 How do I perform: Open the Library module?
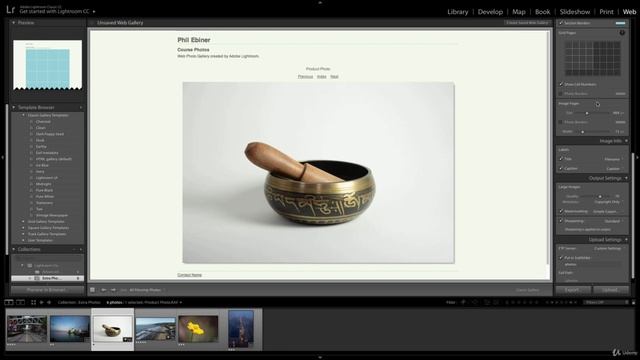click(x=458, y=12)
